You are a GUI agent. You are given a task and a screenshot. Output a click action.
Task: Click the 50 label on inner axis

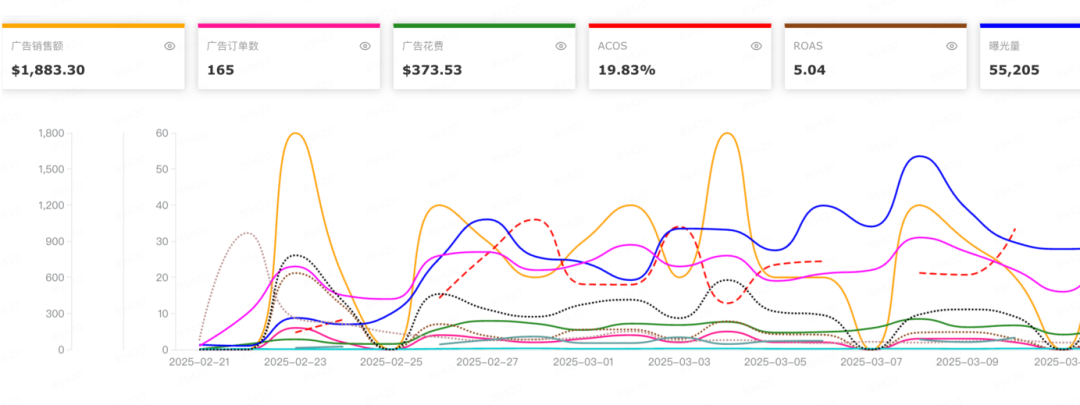163,169
